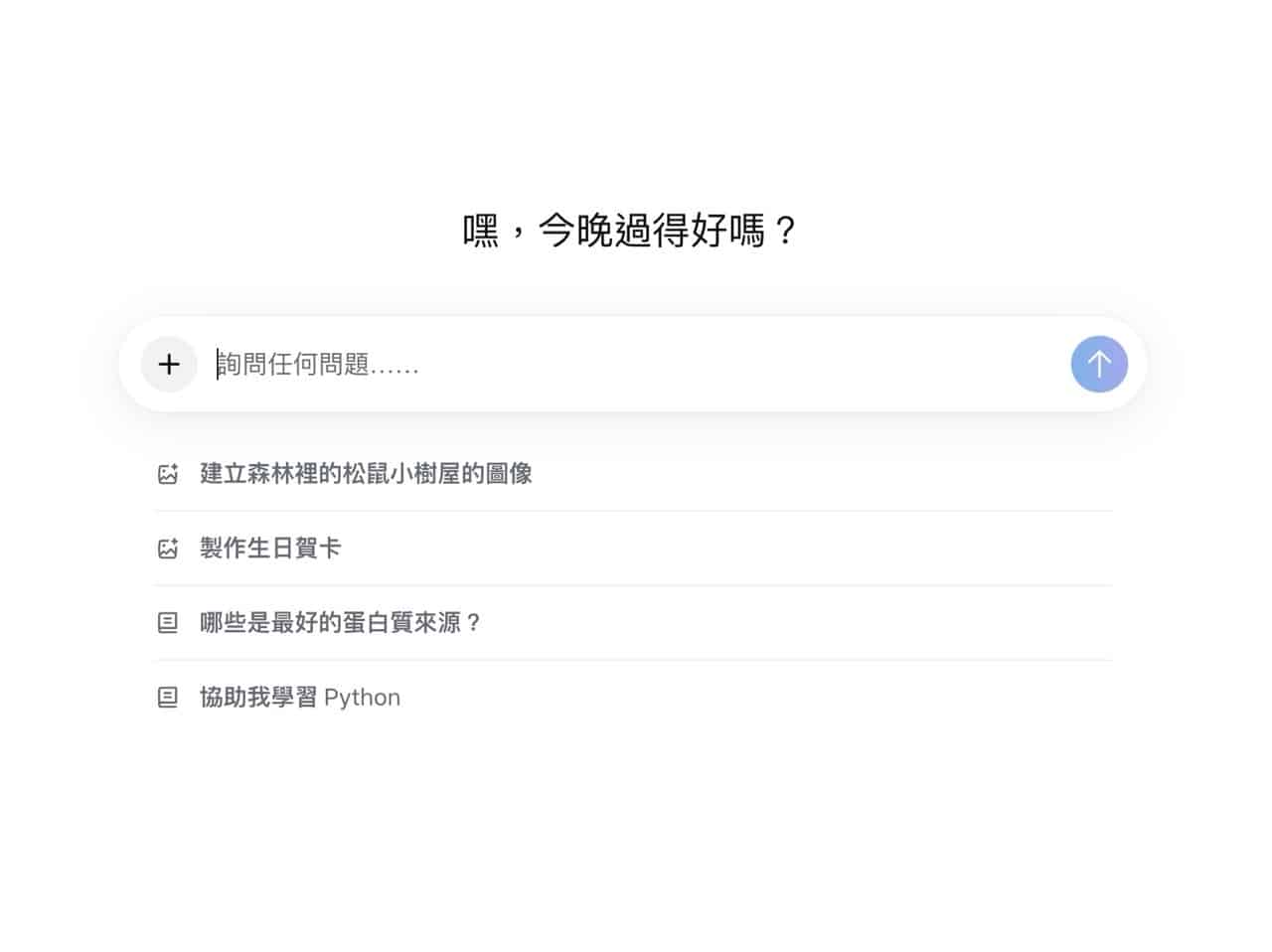
Task: Click divider line below the 蛋白質來源 suggestion
Action: click(633, 660)
